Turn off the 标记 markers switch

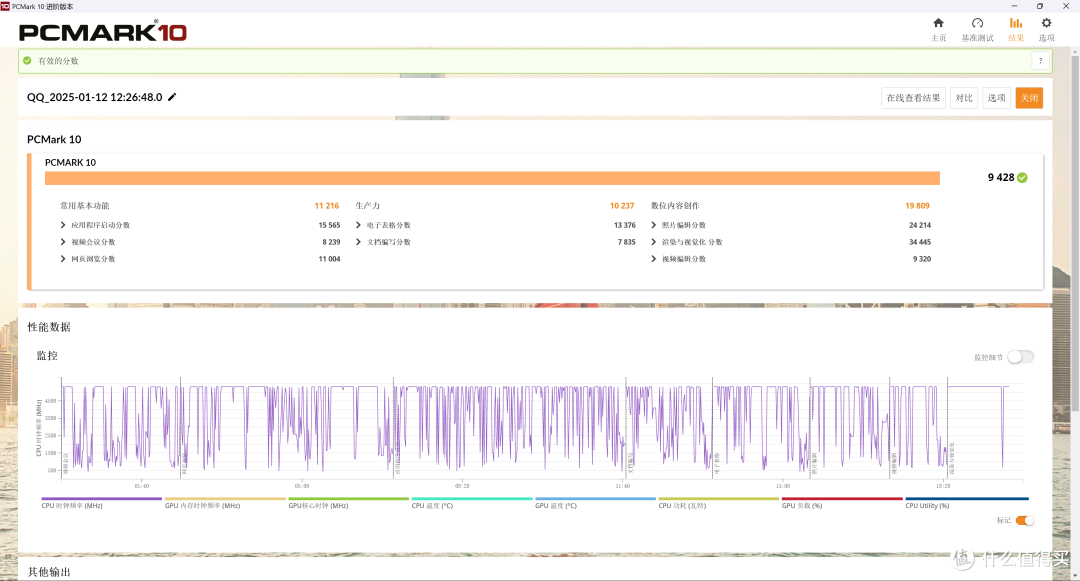click(x=1025, y=520)
